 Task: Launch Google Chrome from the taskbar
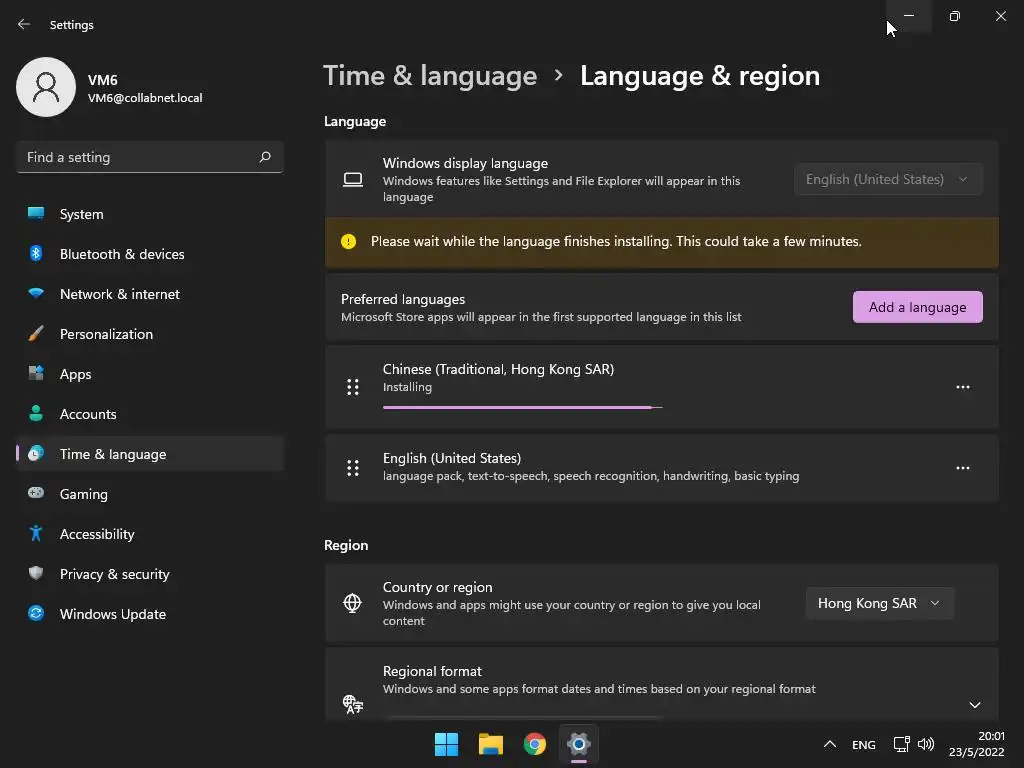tap(535, 744)
